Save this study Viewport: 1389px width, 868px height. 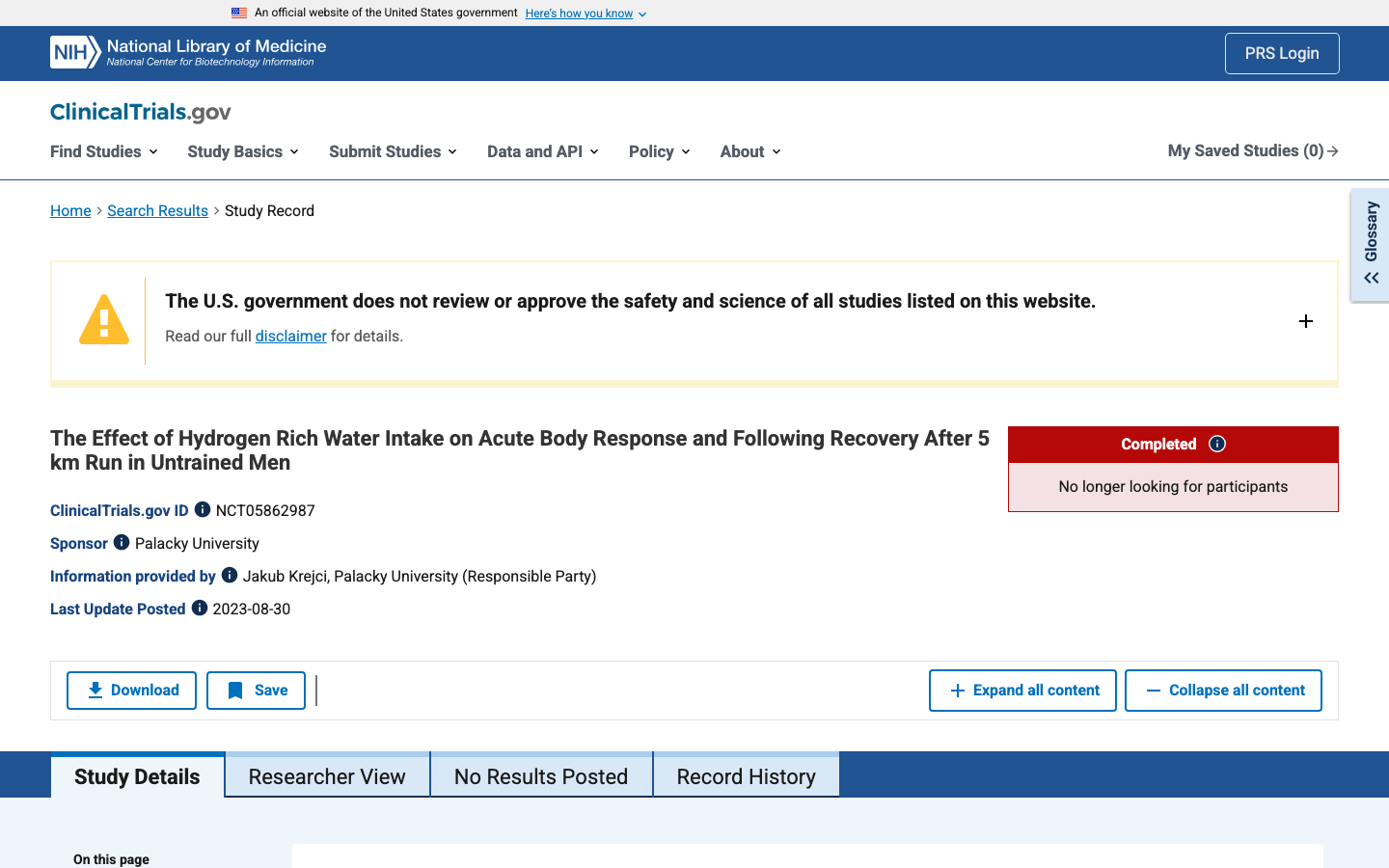tap(256, 691)
